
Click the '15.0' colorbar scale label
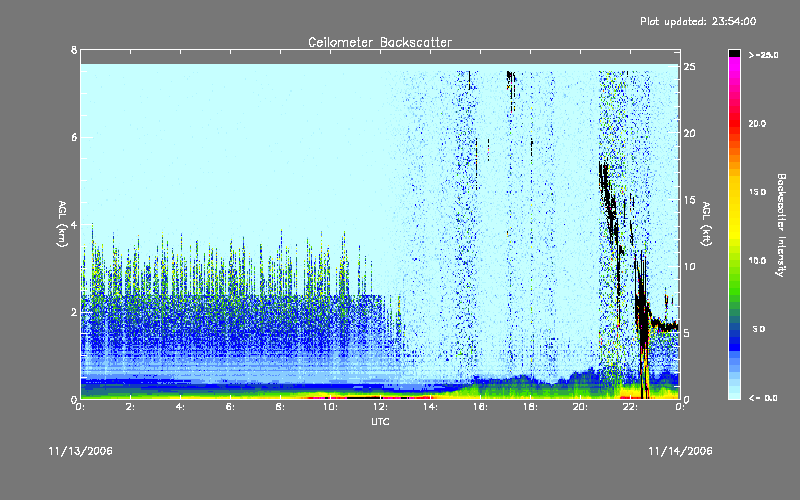click(x=757, y=192)
